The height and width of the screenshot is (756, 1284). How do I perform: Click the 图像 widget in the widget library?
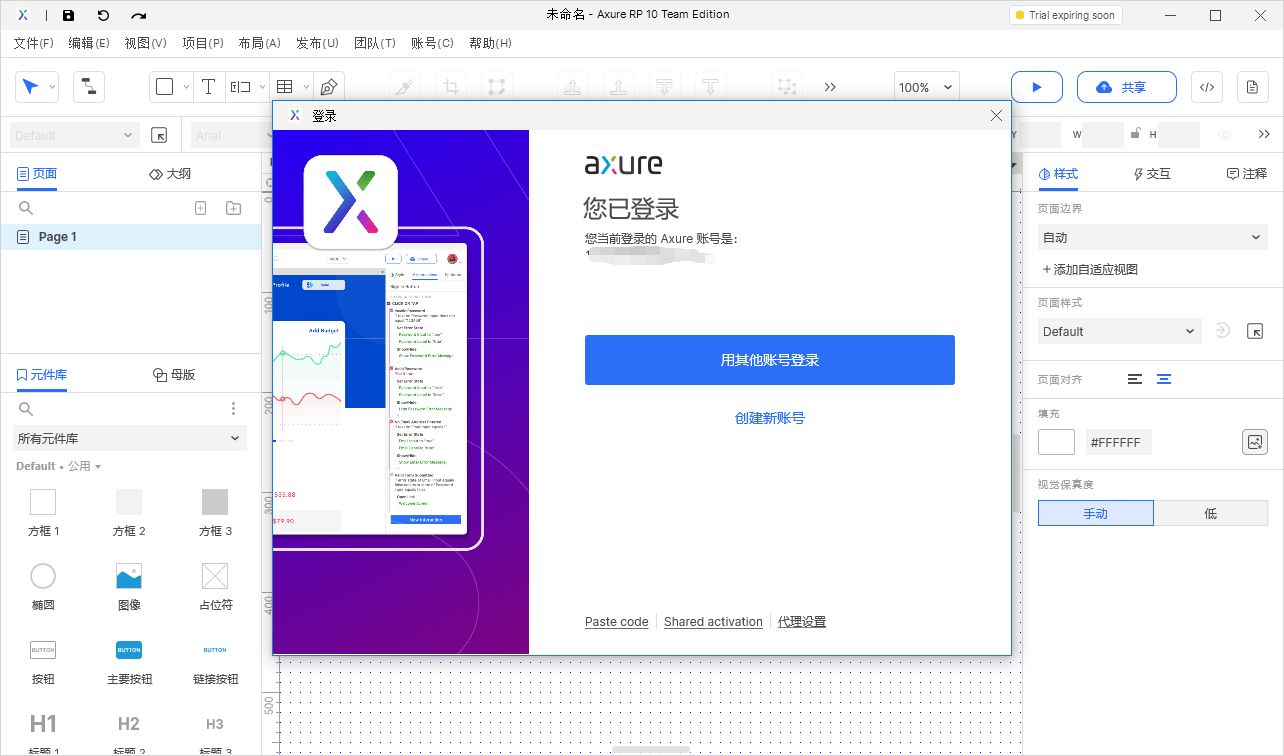[129, 576]
